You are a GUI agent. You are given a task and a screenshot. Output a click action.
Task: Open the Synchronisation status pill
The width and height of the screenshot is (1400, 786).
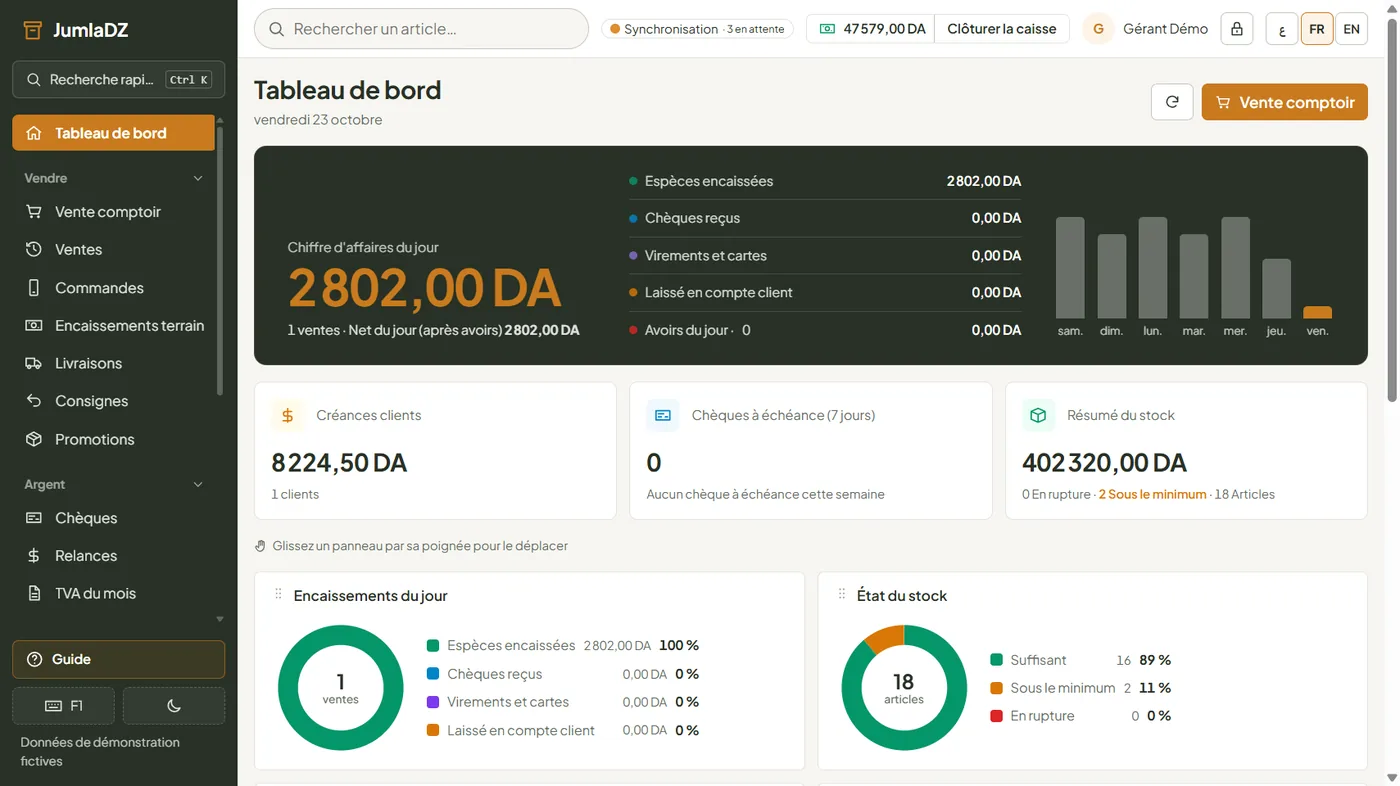coord(697,29)
